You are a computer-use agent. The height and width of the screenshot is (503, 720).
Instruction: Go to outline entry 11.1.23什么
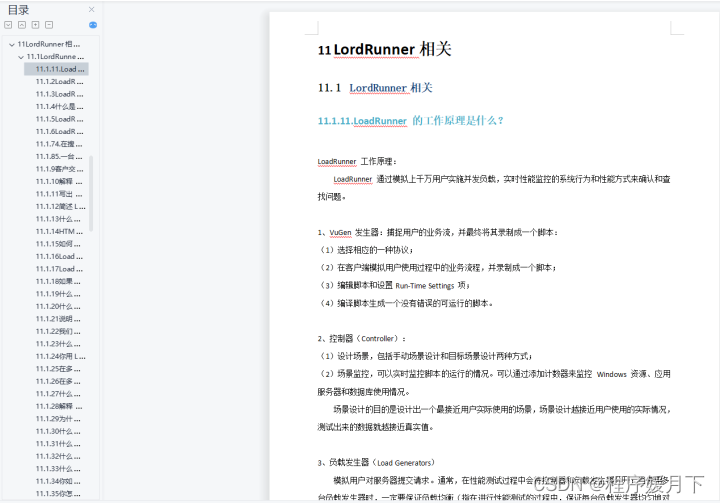tap(58, 344)
